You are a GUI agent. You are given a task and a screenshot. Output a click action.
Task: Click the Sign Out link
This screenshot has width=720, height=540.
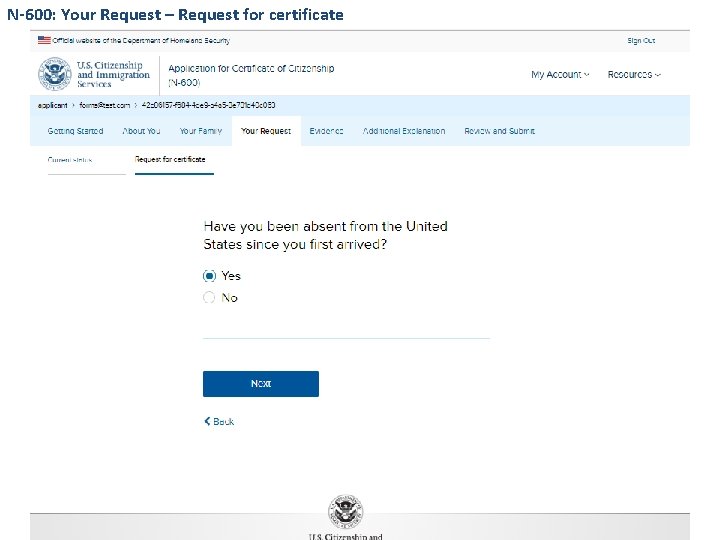click(641, 41)
